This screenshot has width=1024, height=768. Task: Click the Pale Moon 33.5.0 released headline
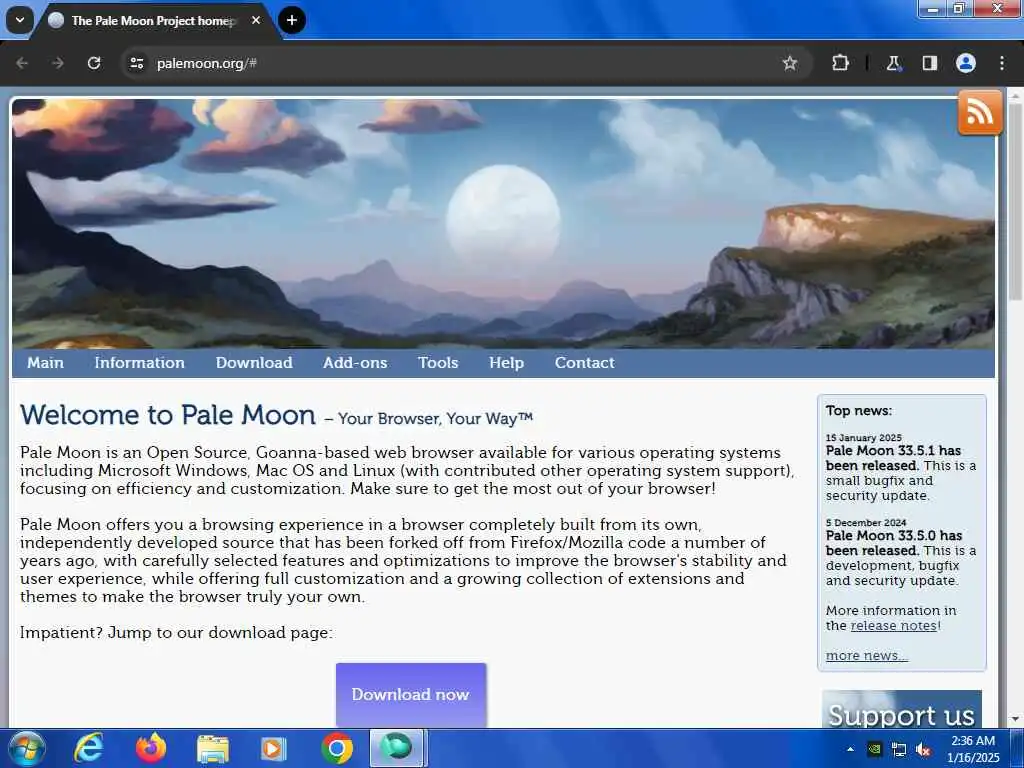point(894,543)
